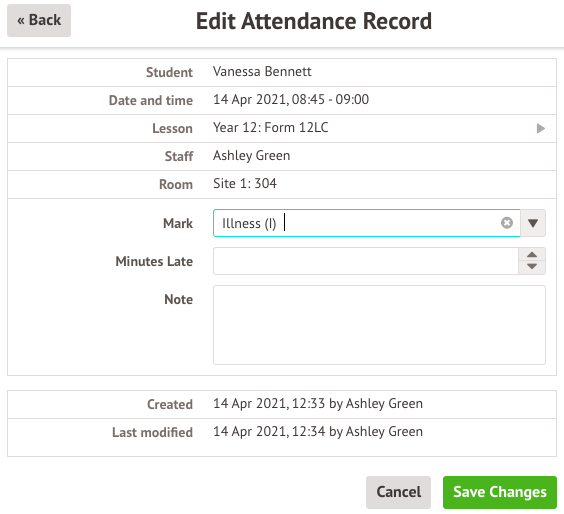Open the Year 12: Form 12LC lesson row

tap(282, 128)
